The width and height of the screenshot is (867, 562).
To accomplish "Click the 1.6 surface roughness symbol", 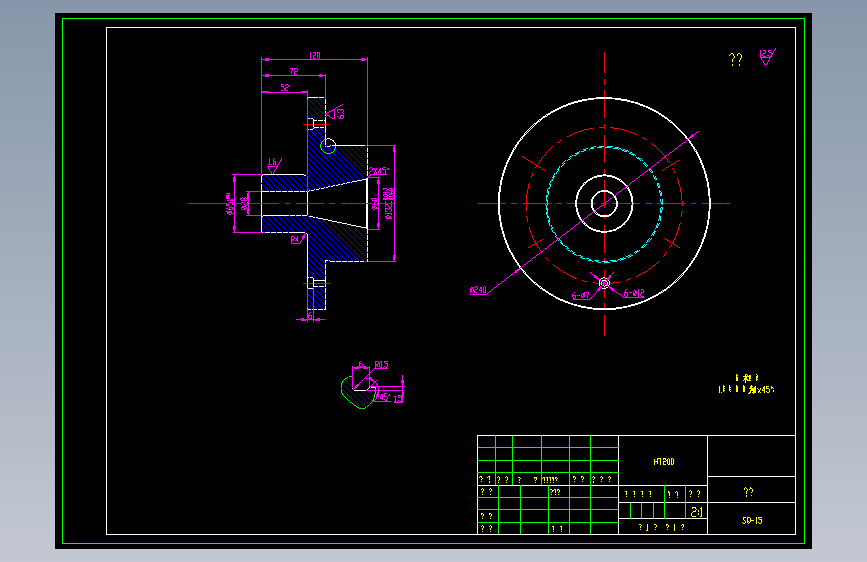I will [x=274, y=165].
